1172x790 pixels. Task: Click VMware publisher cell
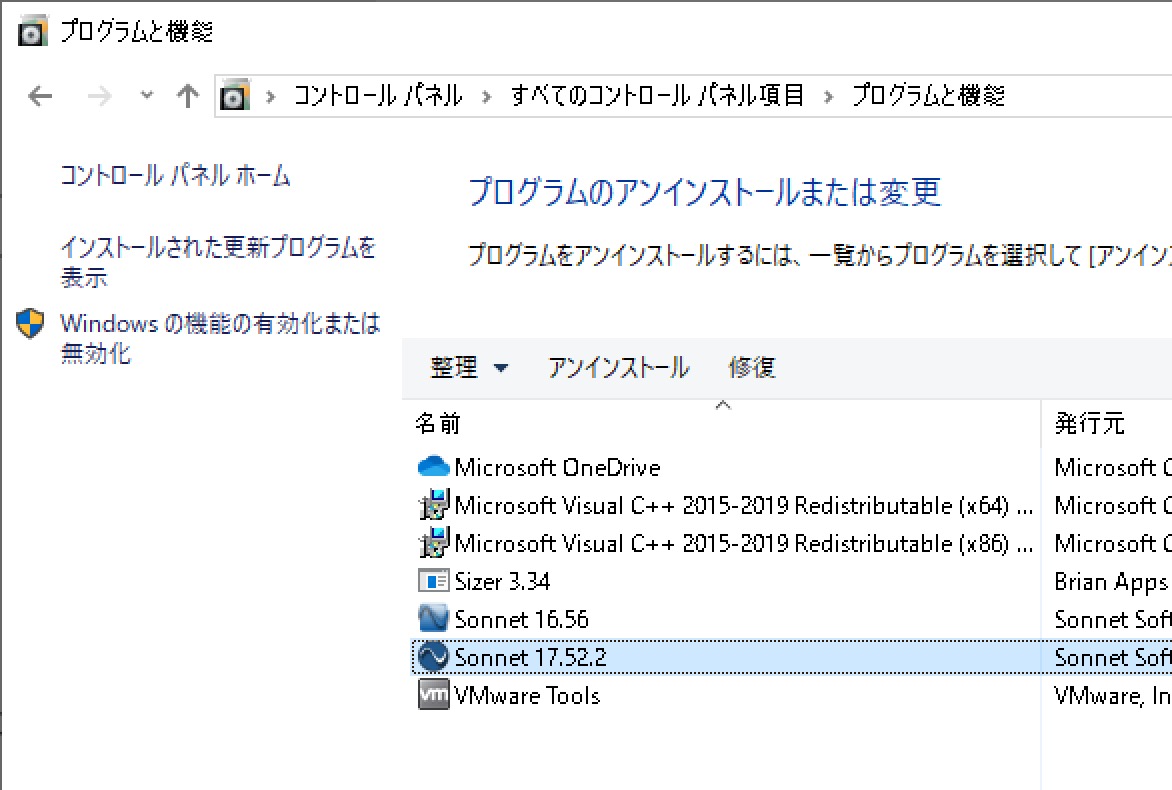point(1112,696)
